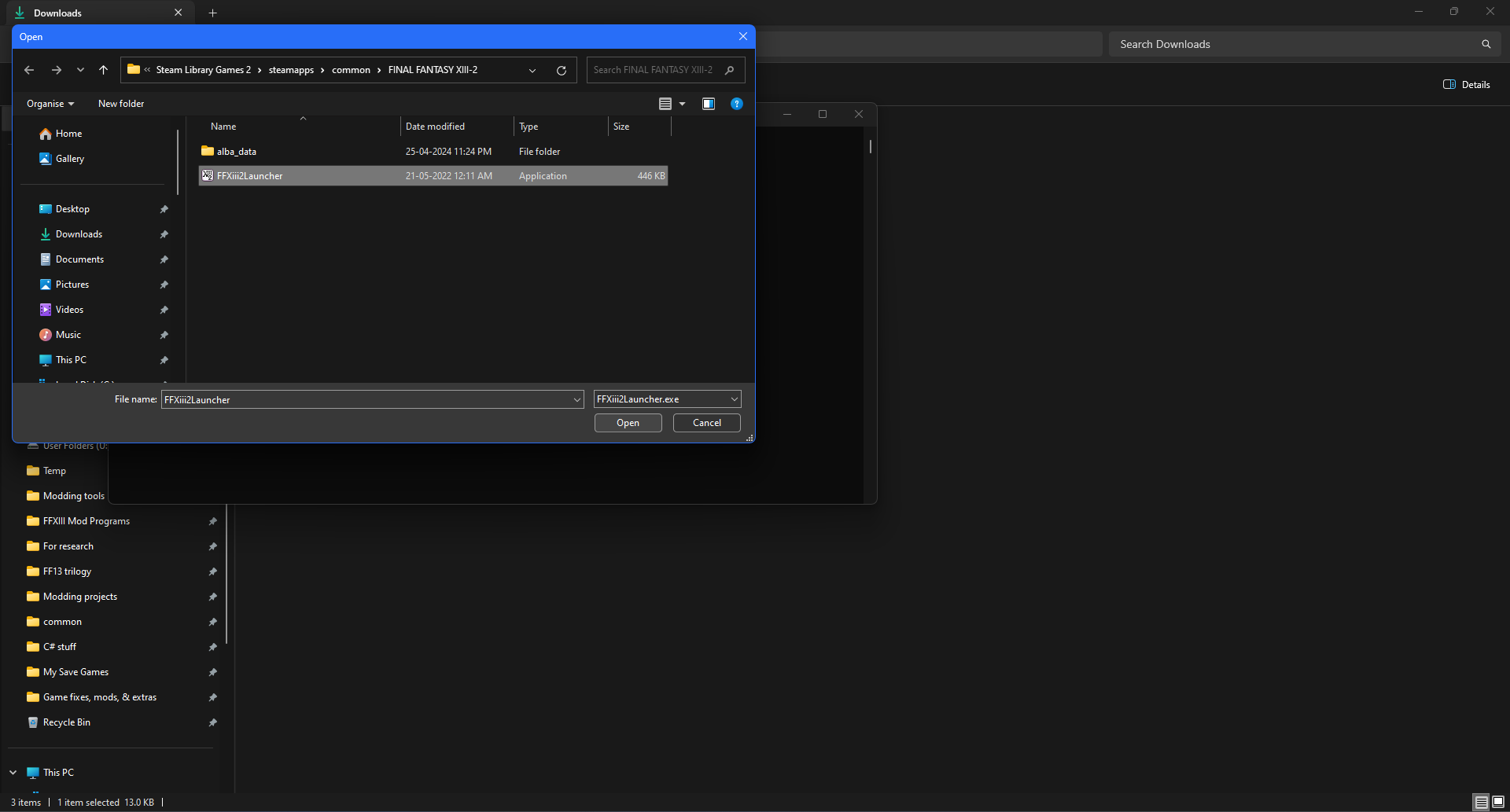Viewport: 1510px width, 812px height.
Task: Select Videos in dialog navigation pane
Action: point(61,310)
